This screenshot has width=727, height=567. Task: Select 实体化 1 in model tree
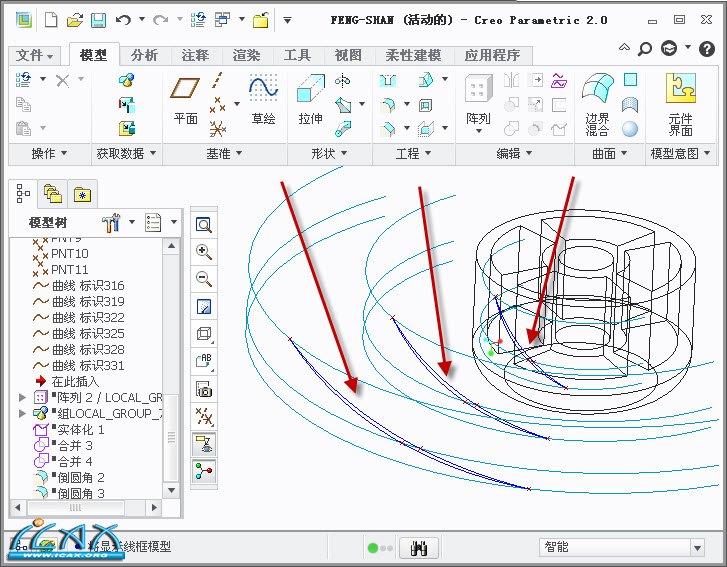[x=80, y=429]
